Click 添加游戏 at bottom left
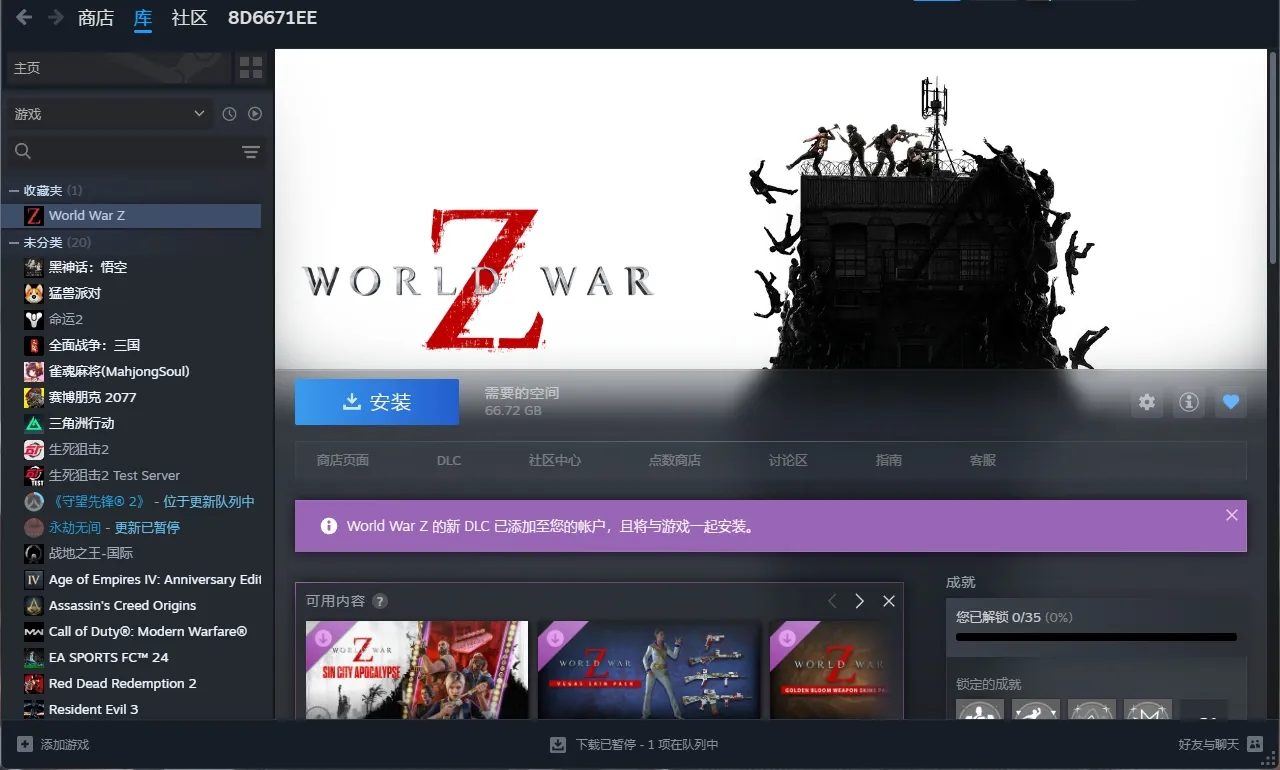The image size is (1280, 770). coord(54,745)
